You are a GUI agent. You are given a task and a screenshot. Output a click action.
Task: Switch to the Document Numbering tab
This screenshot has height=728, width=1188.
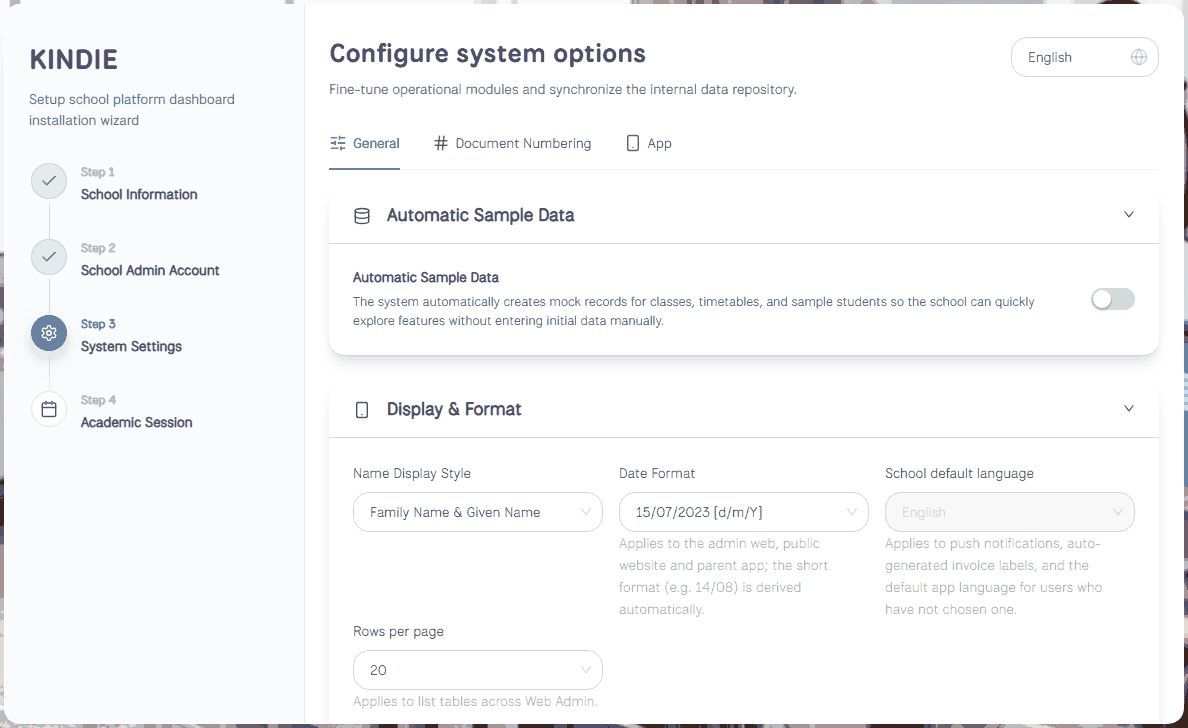pos(512,143)
